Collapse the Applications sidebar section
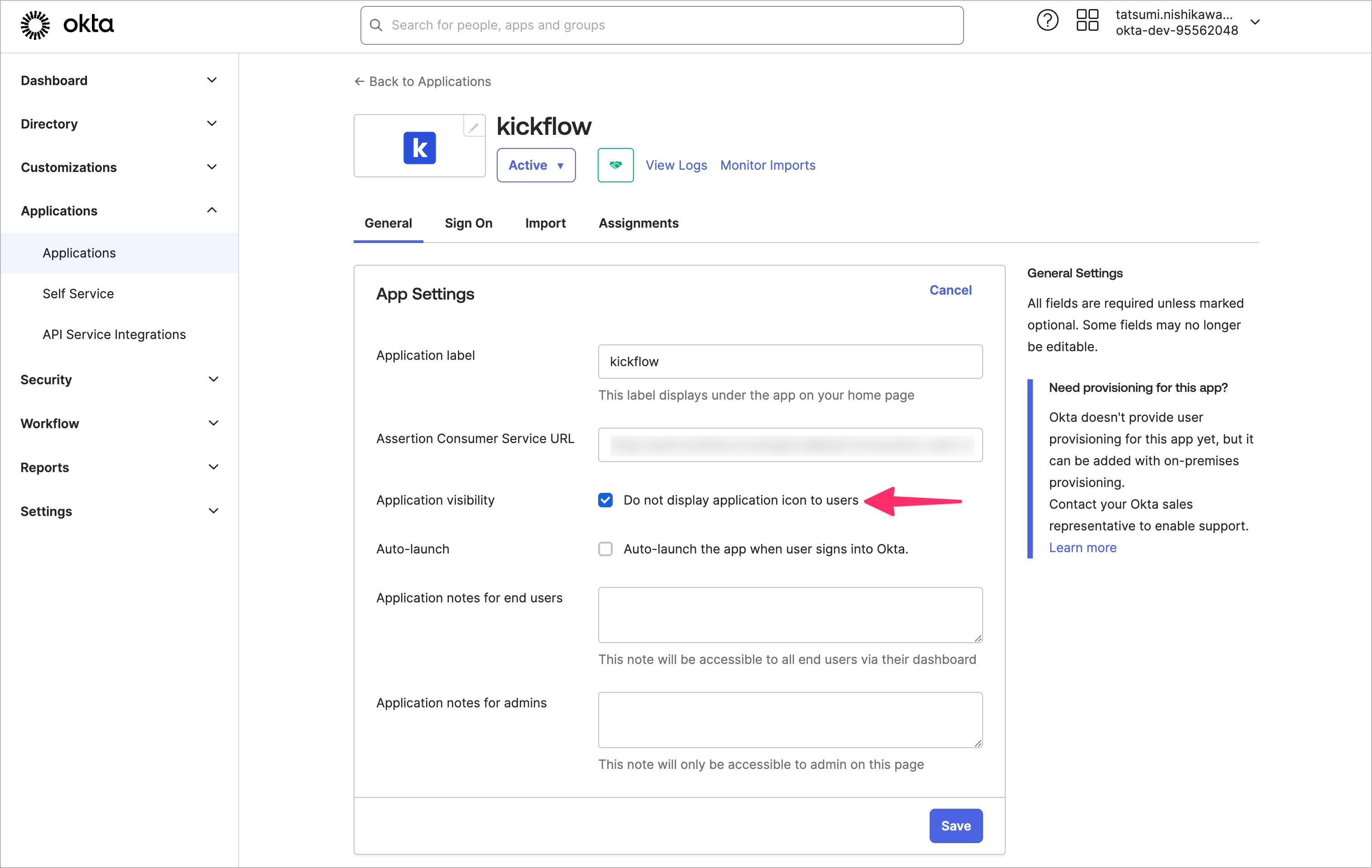 tap(119, 211)
